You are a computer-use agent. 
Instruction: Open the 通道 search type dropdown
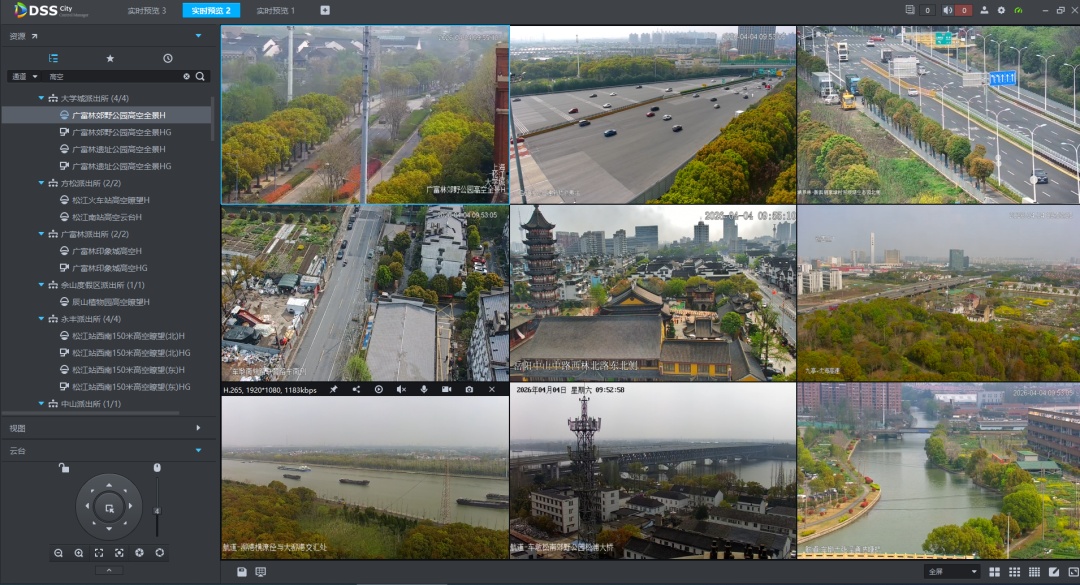click(x=24, y=77)
